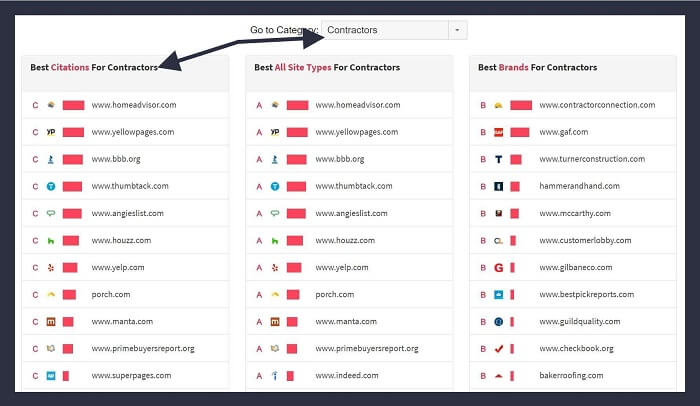The height and width of the screenshot is (406, 700).
Task: Open www.mccarthy.com link
Action: (x=575, y=213)
